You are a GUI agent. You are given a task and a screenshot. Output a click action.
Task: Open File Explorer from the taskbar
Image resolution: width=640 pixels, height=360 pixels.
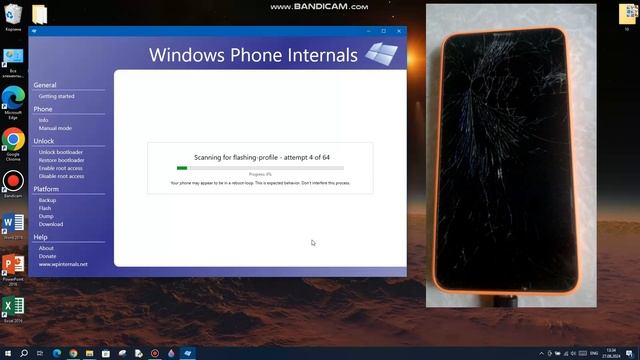click(89, 353)
